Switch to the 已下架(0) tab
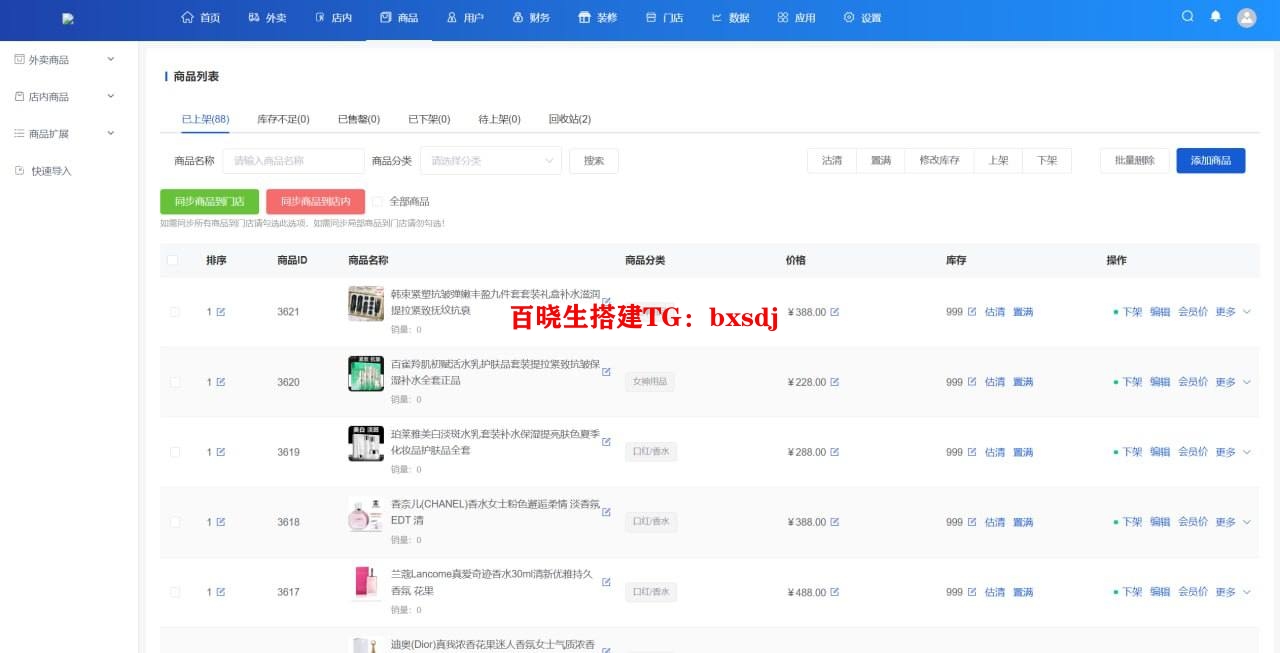1280x653 pixels. (x=429, y=119)
